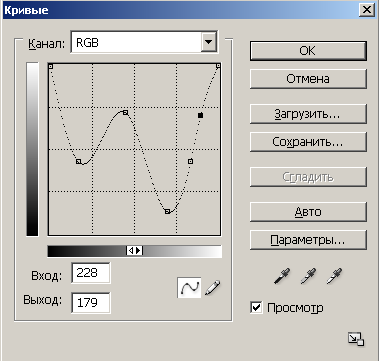Select the top-left corner curve point
The image size is (379, 361).
[51, 66]
